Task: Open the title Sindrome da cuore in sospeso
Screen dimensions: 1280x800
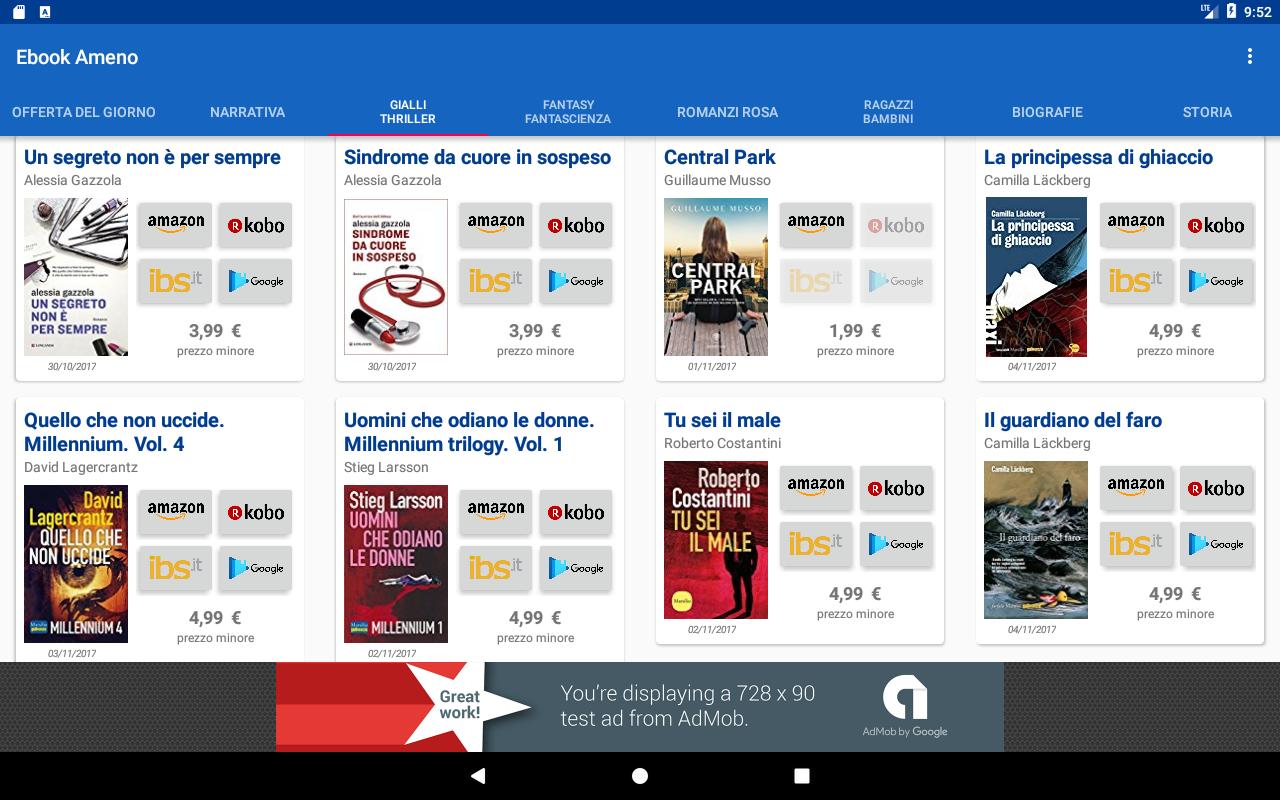Action: (x=477, y=157)
